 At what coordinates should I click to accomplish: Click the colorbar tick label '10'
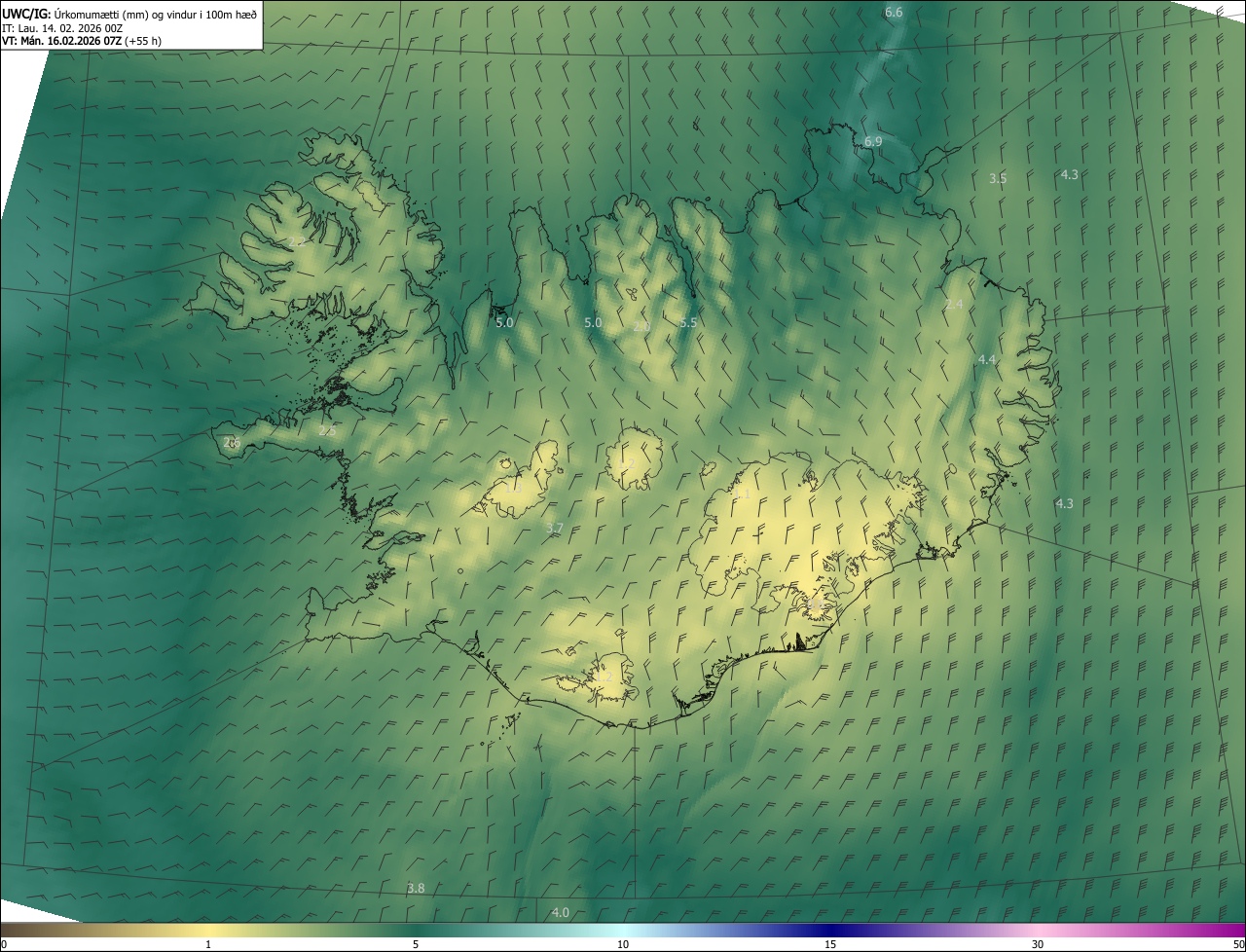623,944
